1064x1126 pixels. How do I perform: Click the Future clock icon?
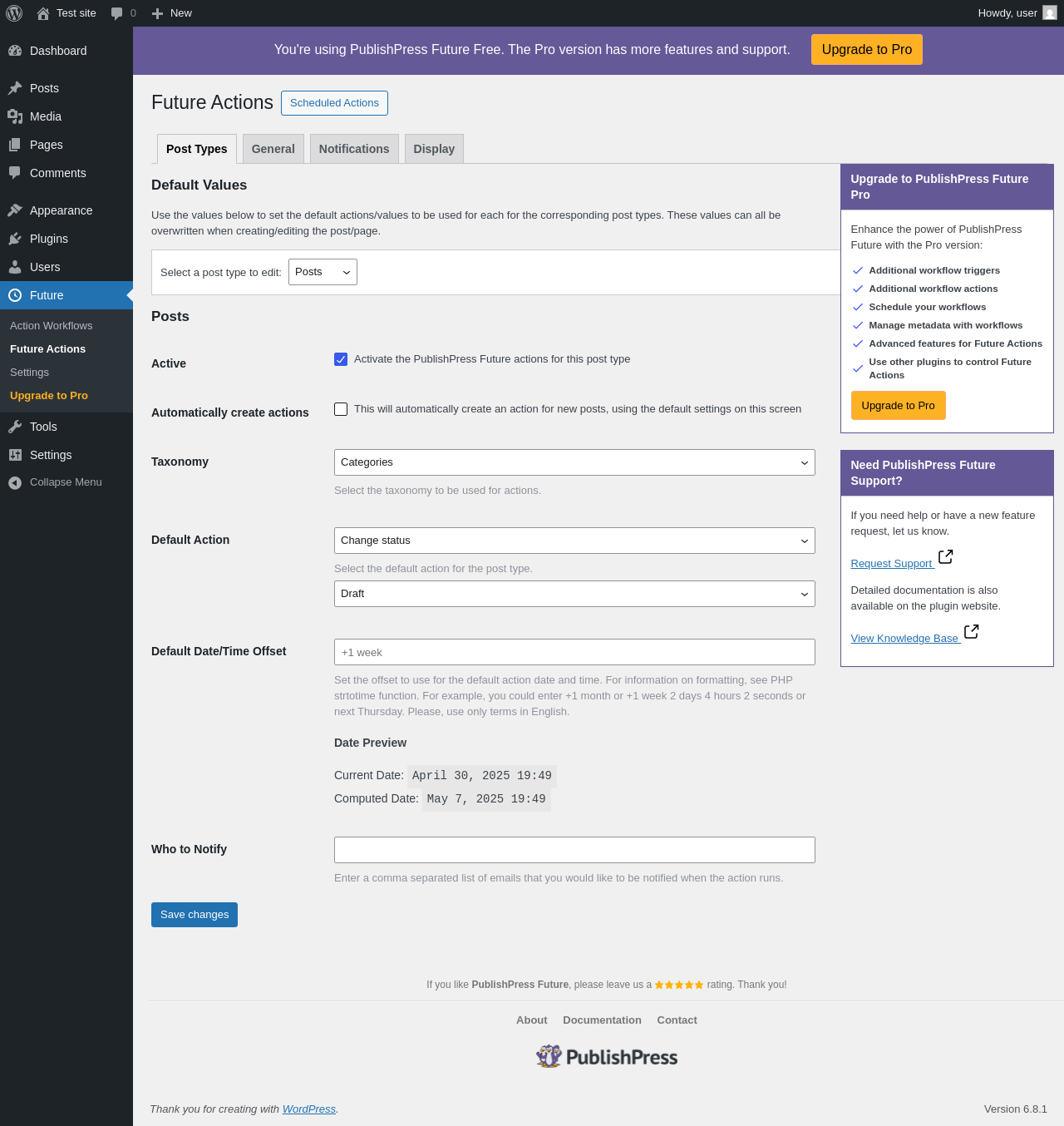pos(15,295)
